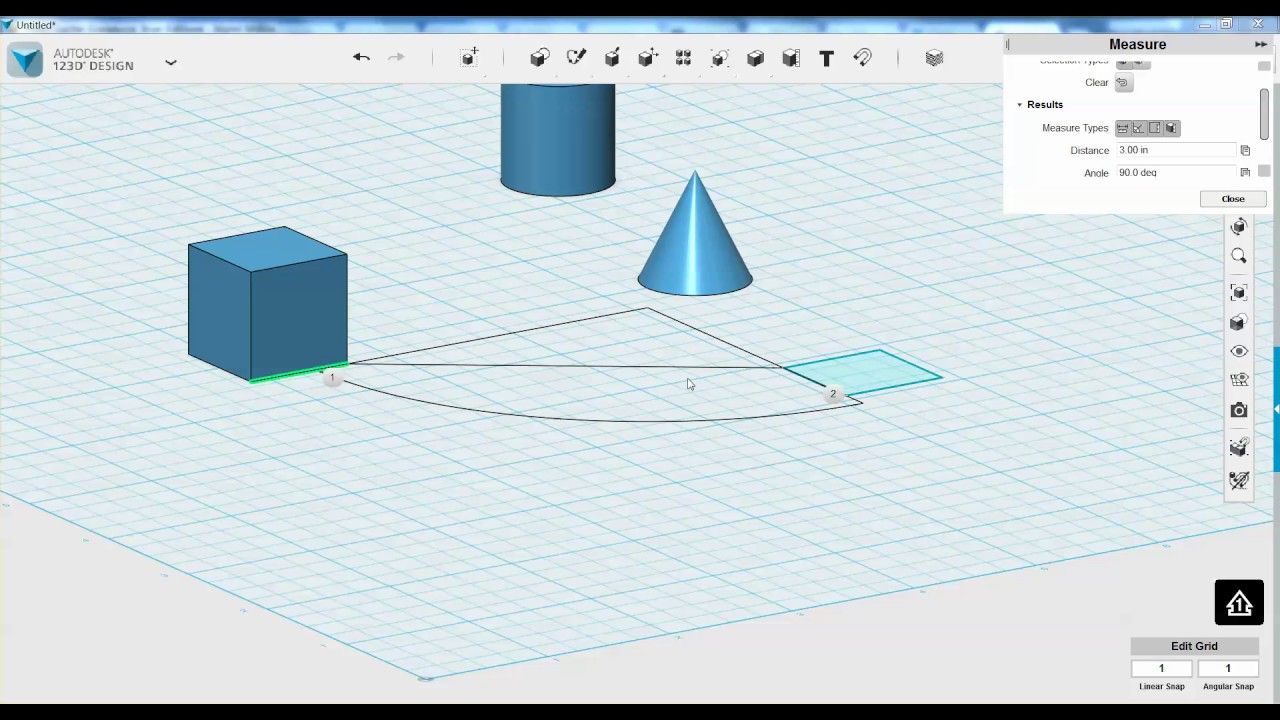
Task: Collapse the Measure panel with double arrows
Action: 1261,44
